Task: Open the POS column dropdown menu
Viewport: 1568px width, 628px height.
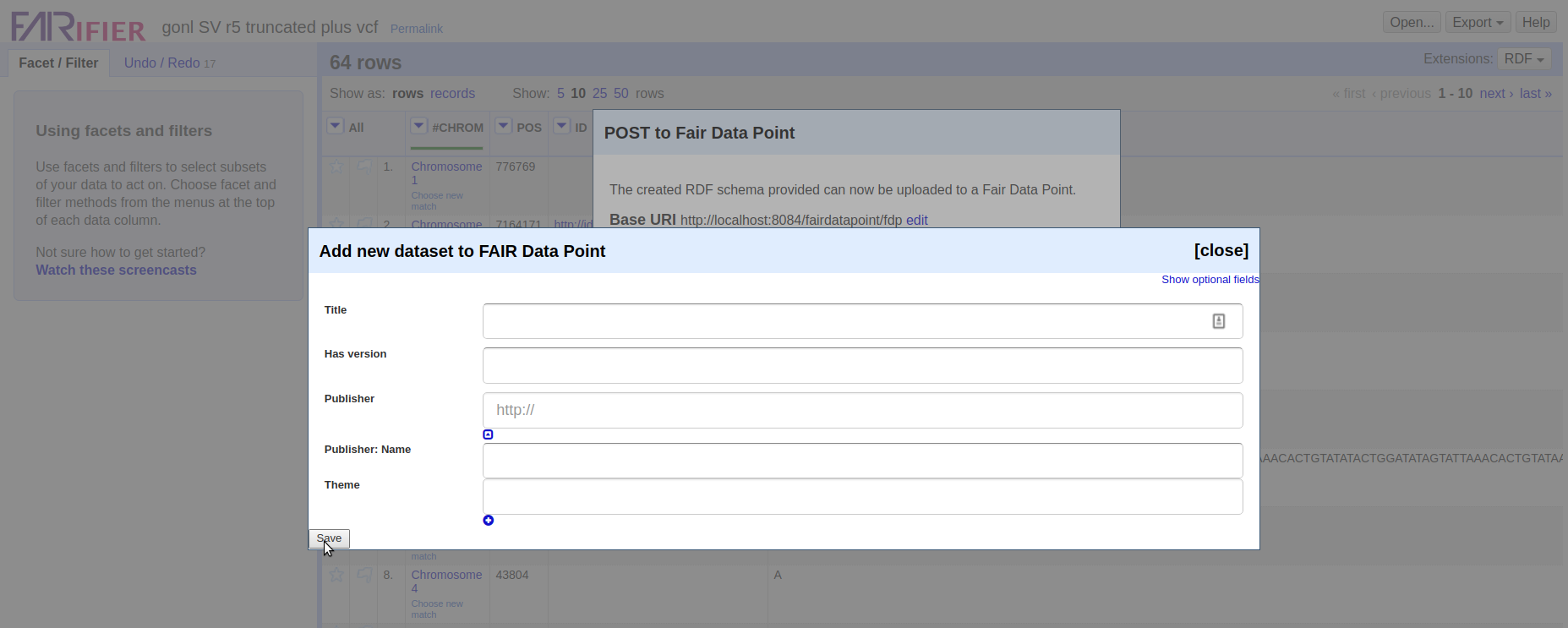Action: click(x=503, y=126)
